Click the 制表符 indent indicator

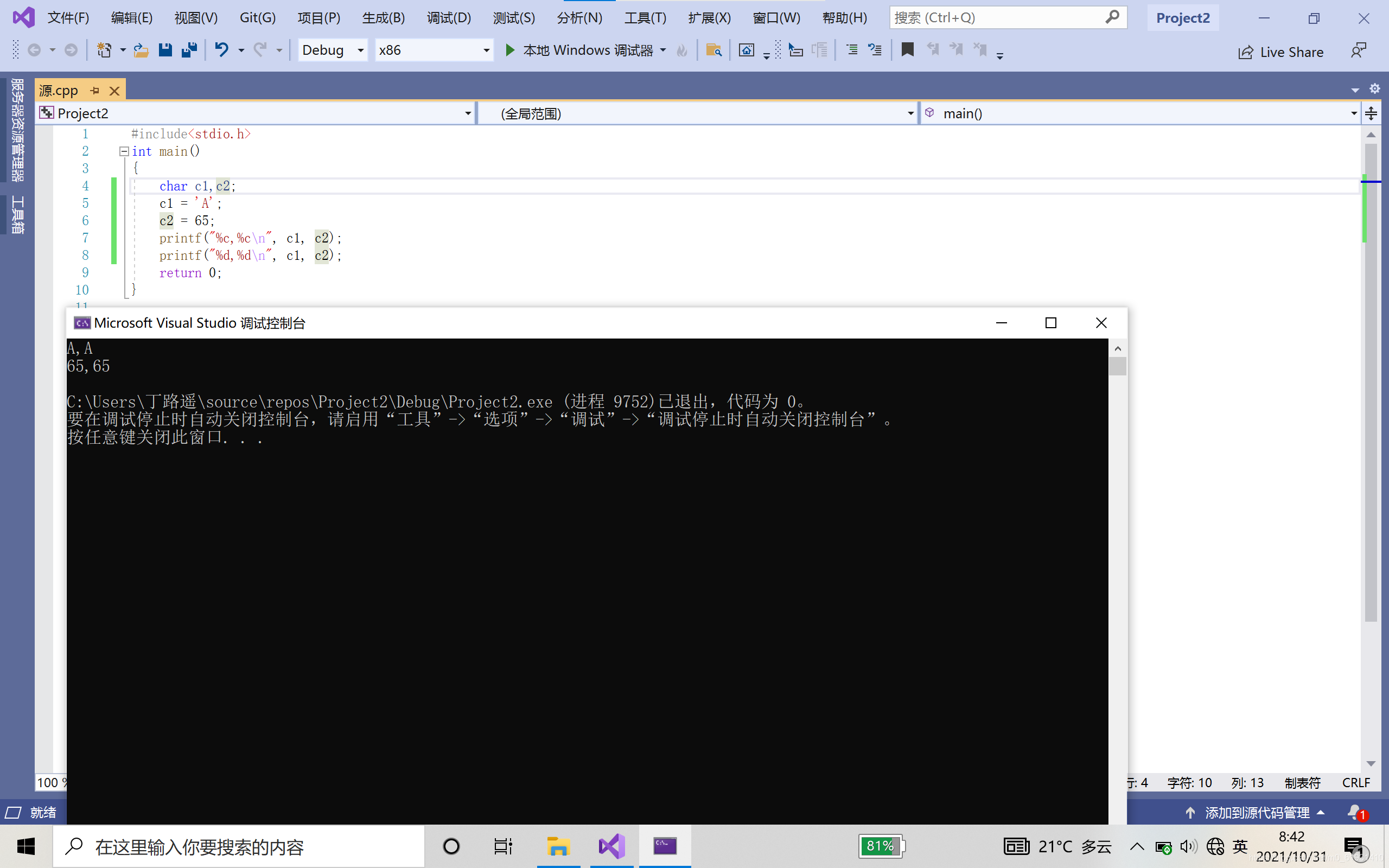tap(1302, 782)
